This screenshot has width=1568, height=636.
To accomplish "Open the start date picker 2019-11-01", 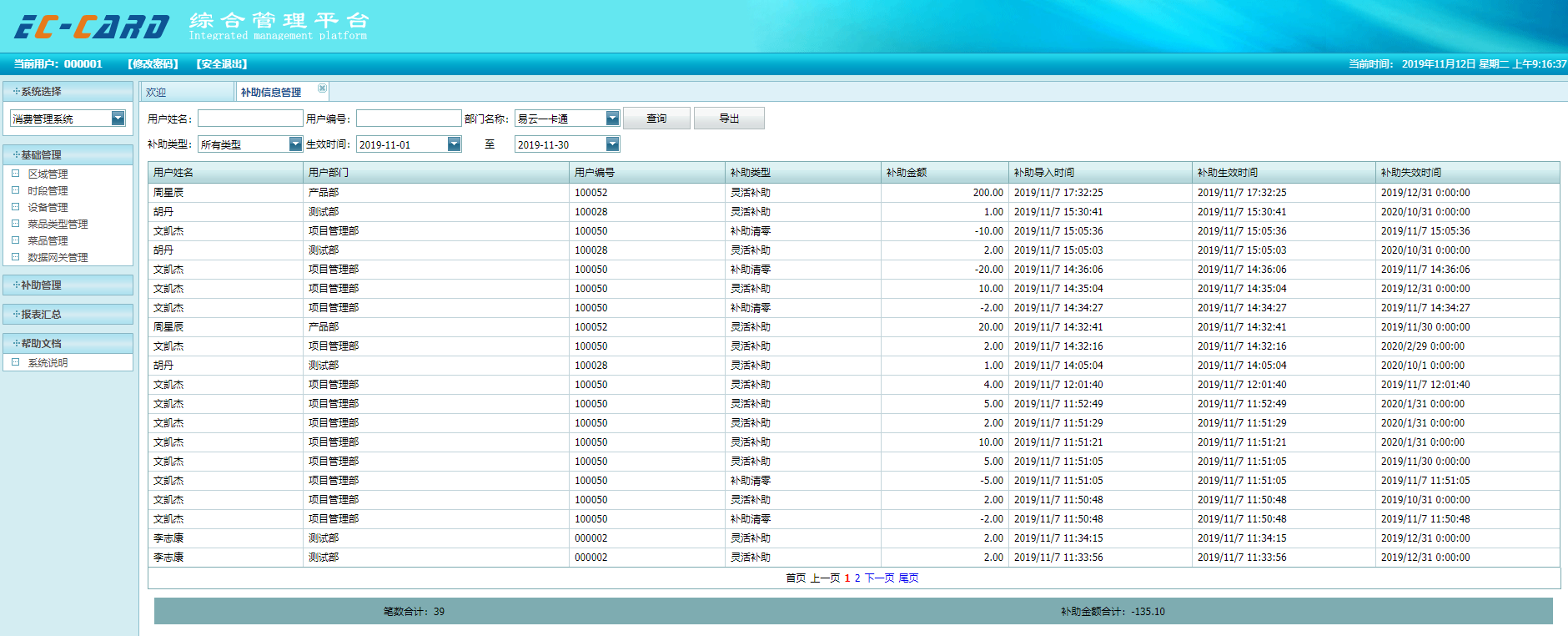I will (454, 144).
